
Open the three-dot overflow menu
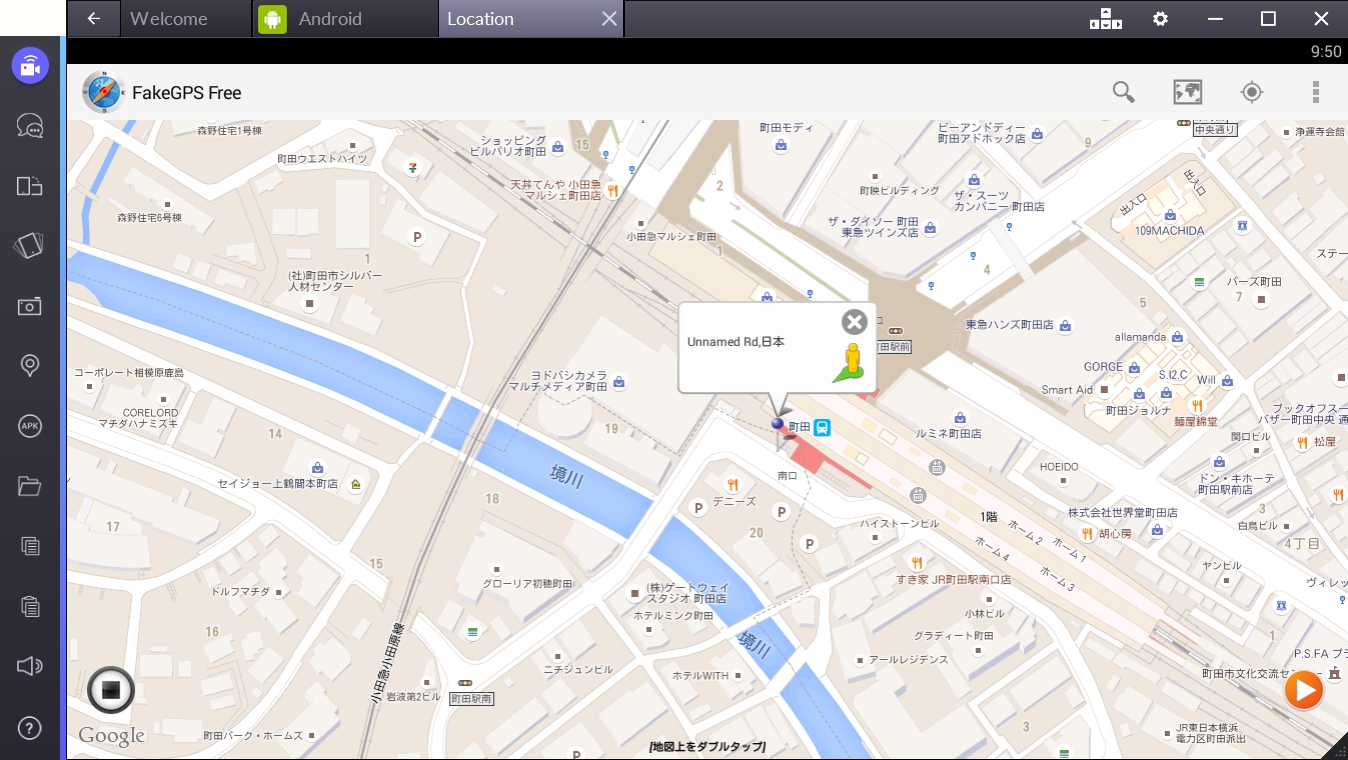click(1316, 92)
